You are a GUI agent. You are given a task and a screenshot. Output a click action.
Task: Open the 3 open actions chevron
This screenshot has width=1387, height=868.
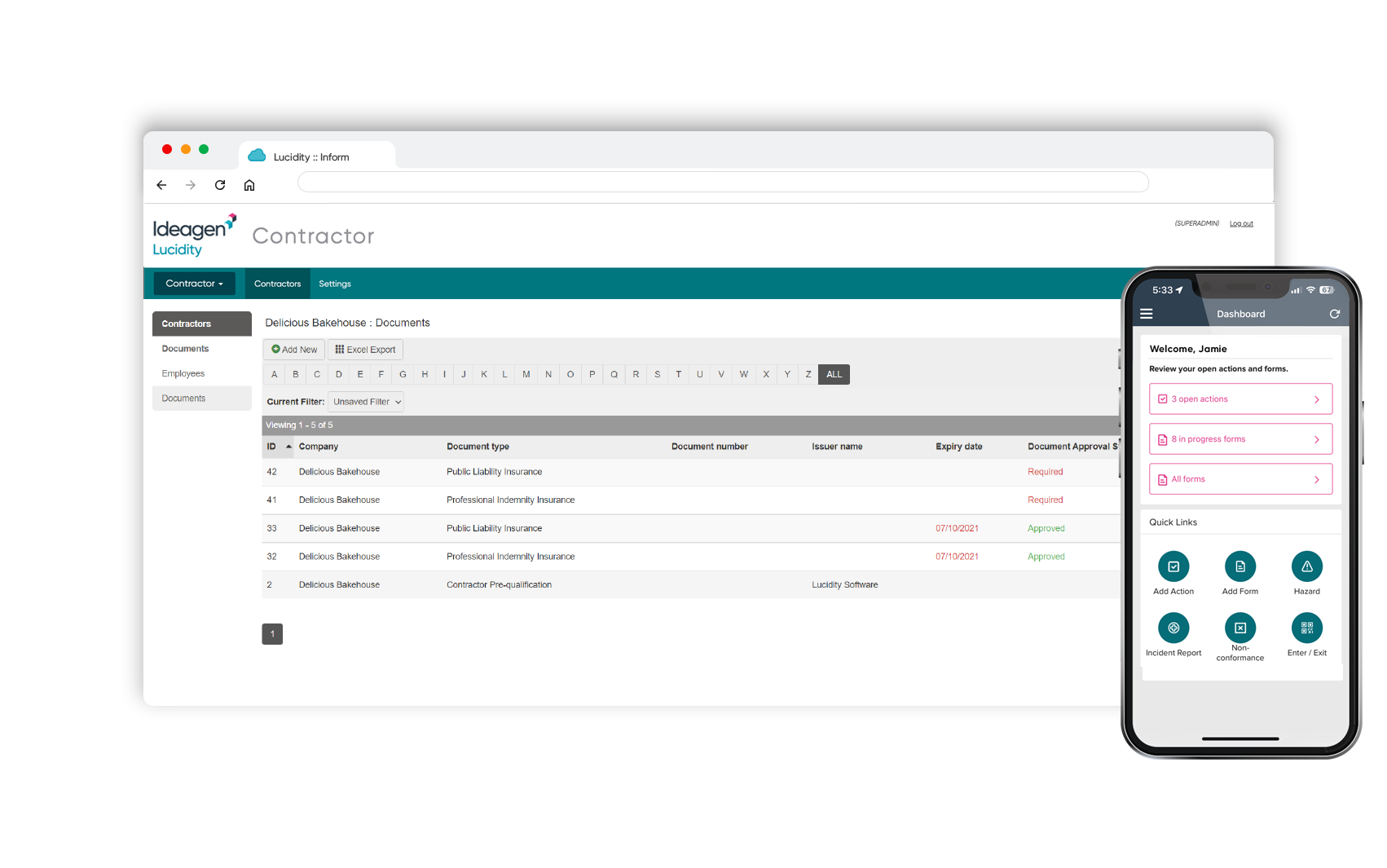(1317, 399)
